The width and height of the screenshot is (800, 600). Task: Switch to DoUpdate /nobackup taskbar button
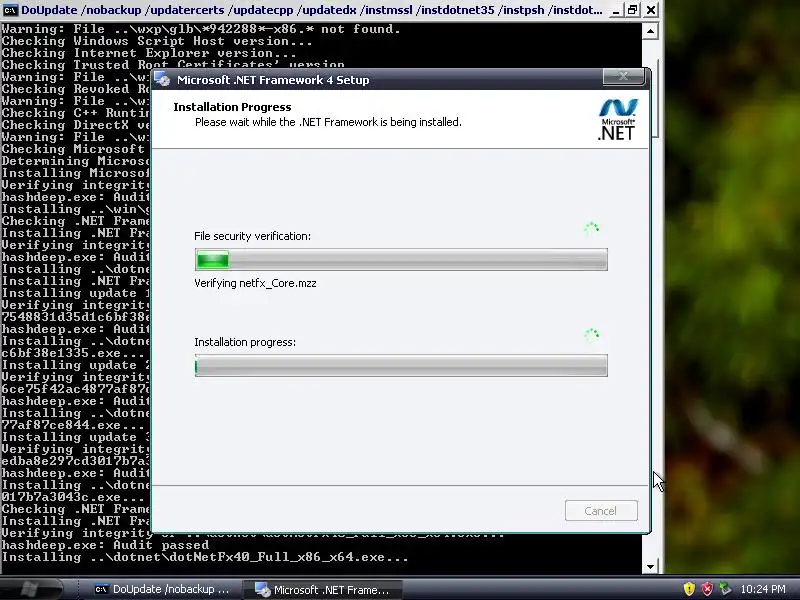[x=162, y=589]
